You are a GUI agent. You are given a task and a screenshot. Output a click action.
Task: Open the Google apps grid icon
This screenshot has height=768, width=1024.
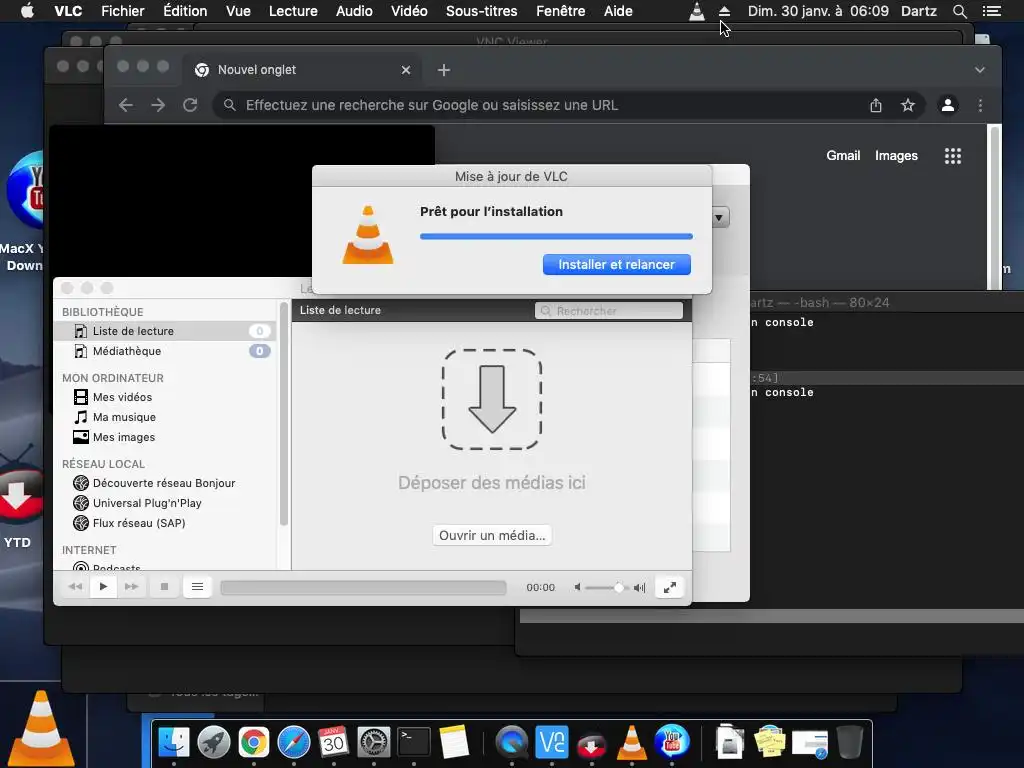click(953, 156)
